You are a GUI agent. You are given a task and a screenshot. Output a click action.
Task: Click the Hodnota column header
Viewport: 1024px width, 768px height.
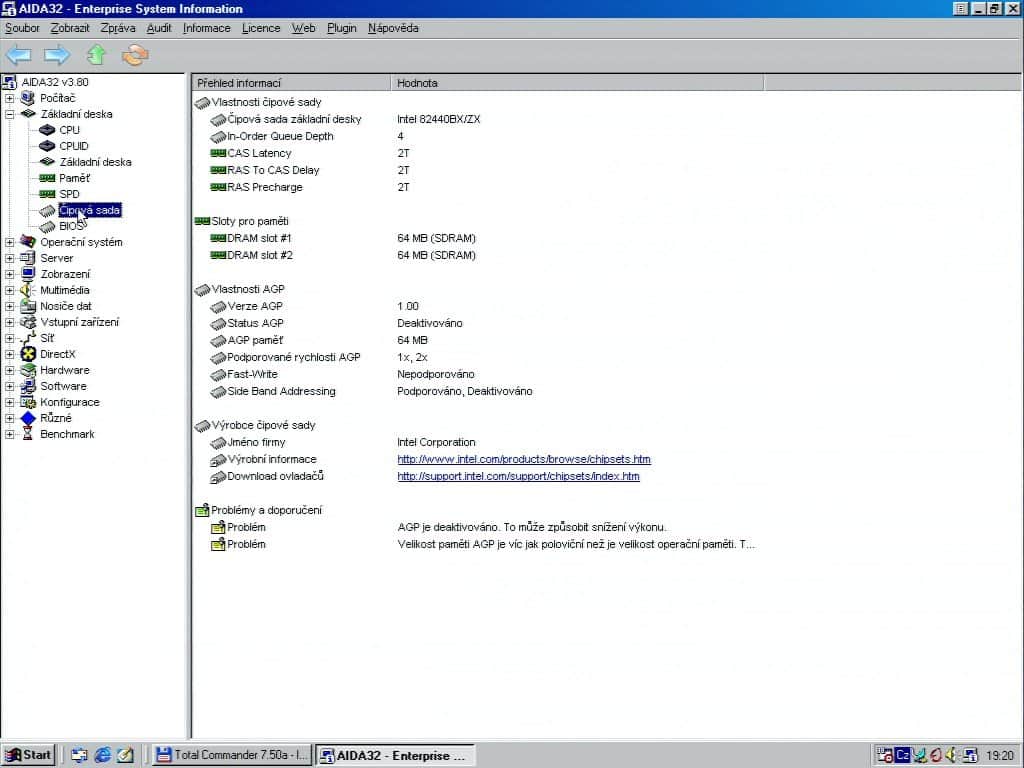point(577,83)
